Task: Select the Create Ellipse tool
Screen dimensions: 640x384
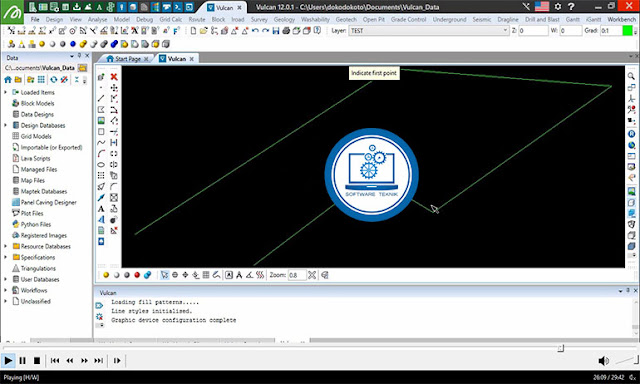Action: pyautogui.click(x=101, y=164)
